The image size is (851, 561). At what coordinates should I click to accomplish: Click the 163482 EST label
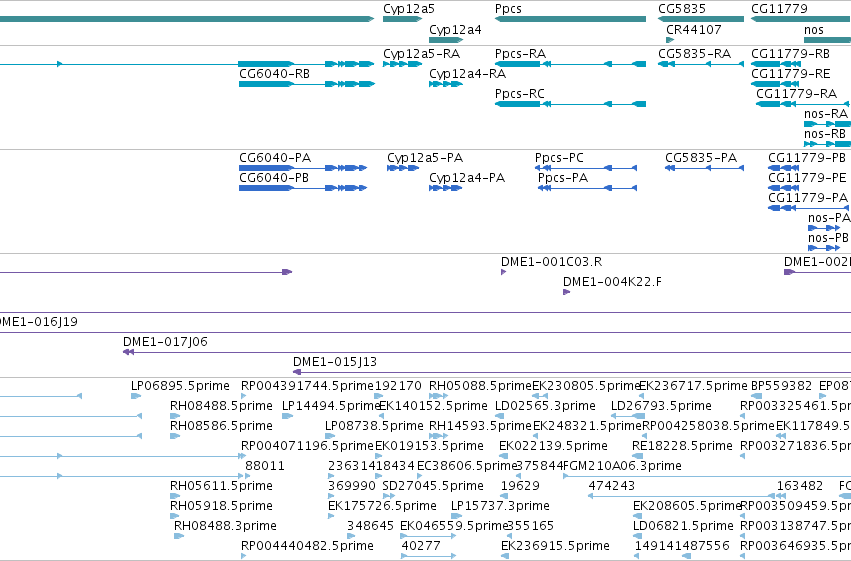tap(799, 486)
